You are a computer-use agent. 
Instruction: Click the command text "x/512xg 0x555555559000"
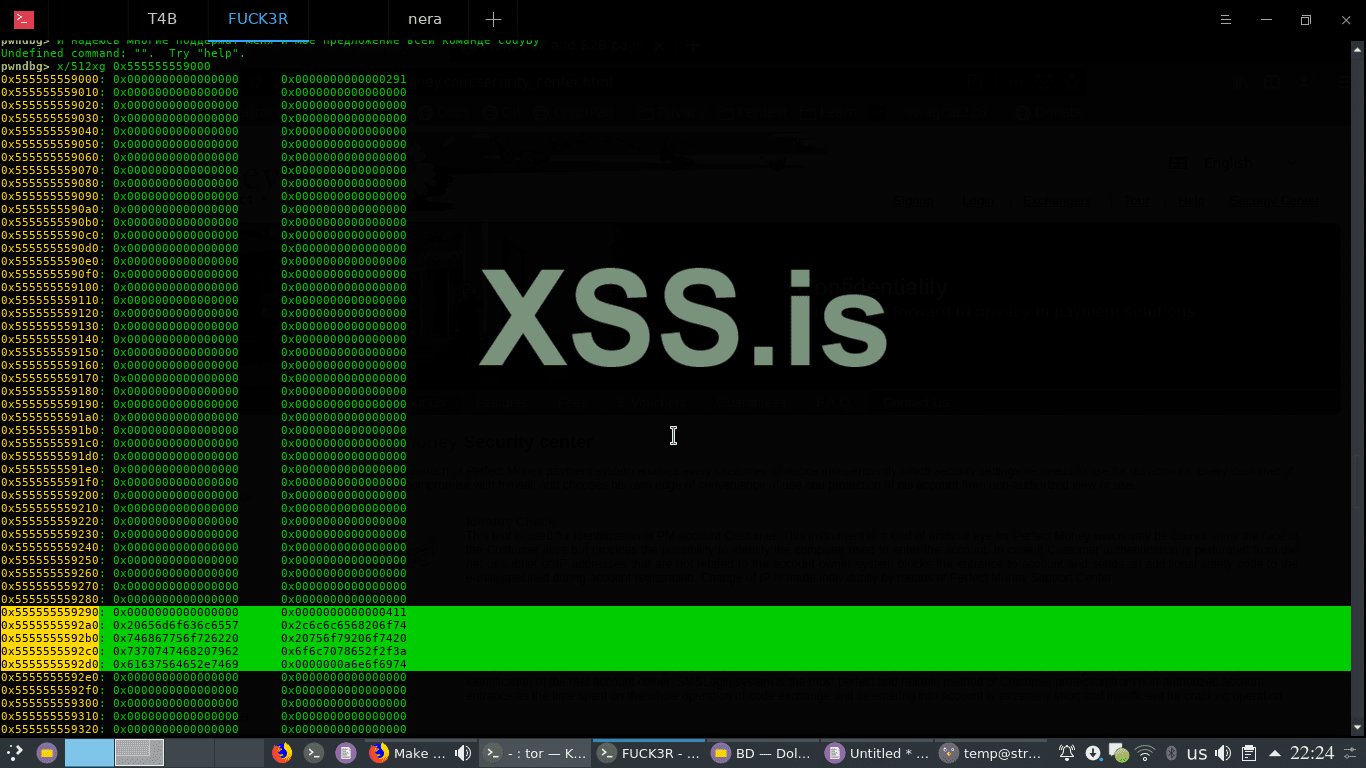pos(134,66)
